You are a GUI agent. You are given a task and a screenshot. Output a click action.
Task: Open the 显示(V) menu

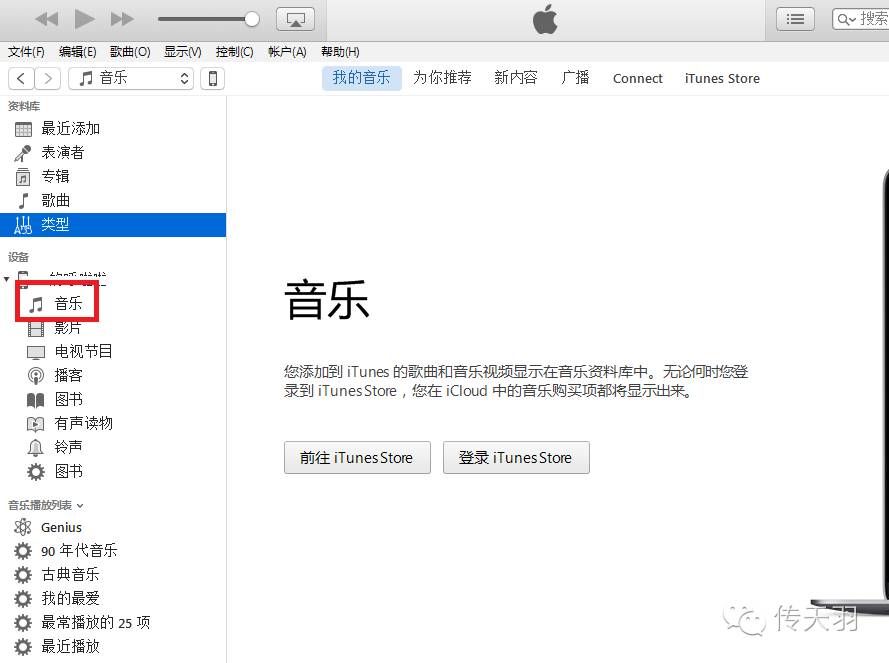tap(183, 52)
